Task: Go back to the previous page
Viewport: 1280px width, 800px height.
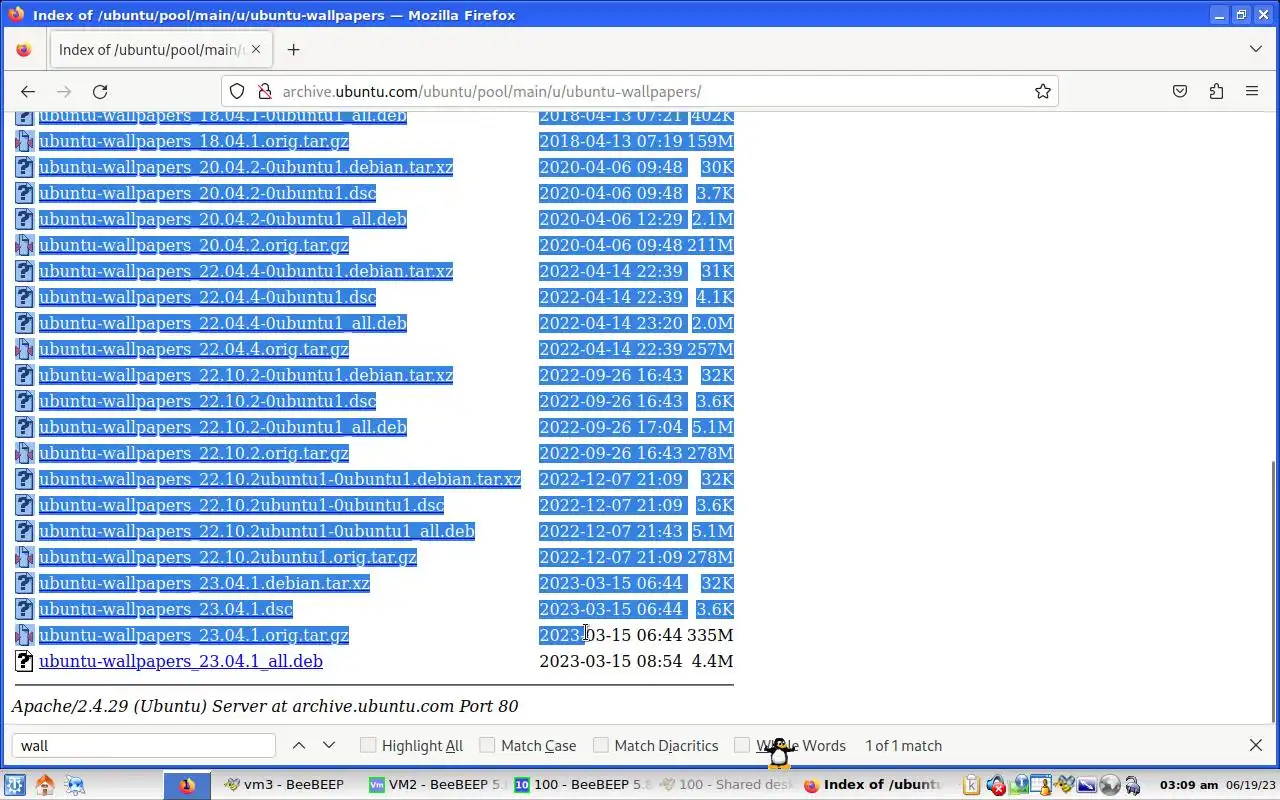Action: (28, 91)
